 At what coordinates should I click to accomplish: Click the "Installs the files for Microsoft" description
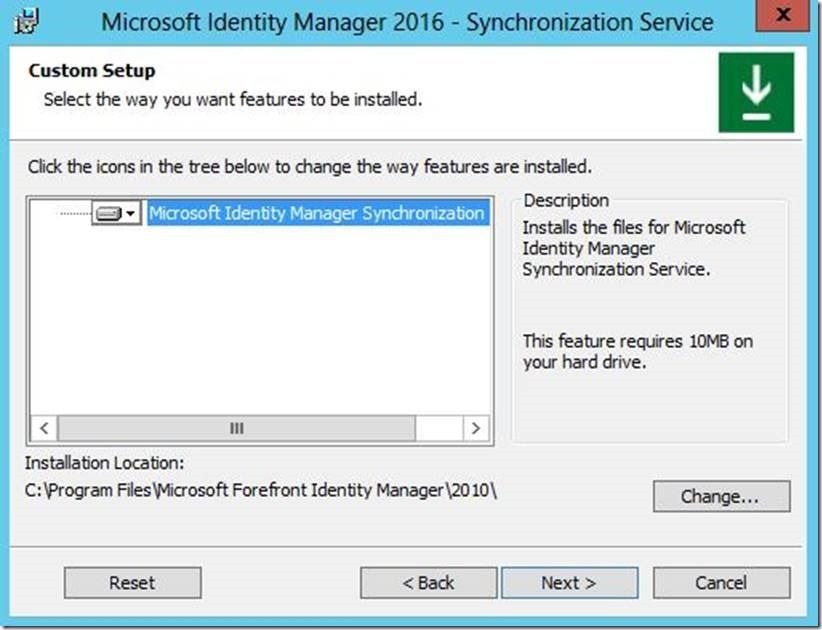pyautogui.click(x=633, y=248)
